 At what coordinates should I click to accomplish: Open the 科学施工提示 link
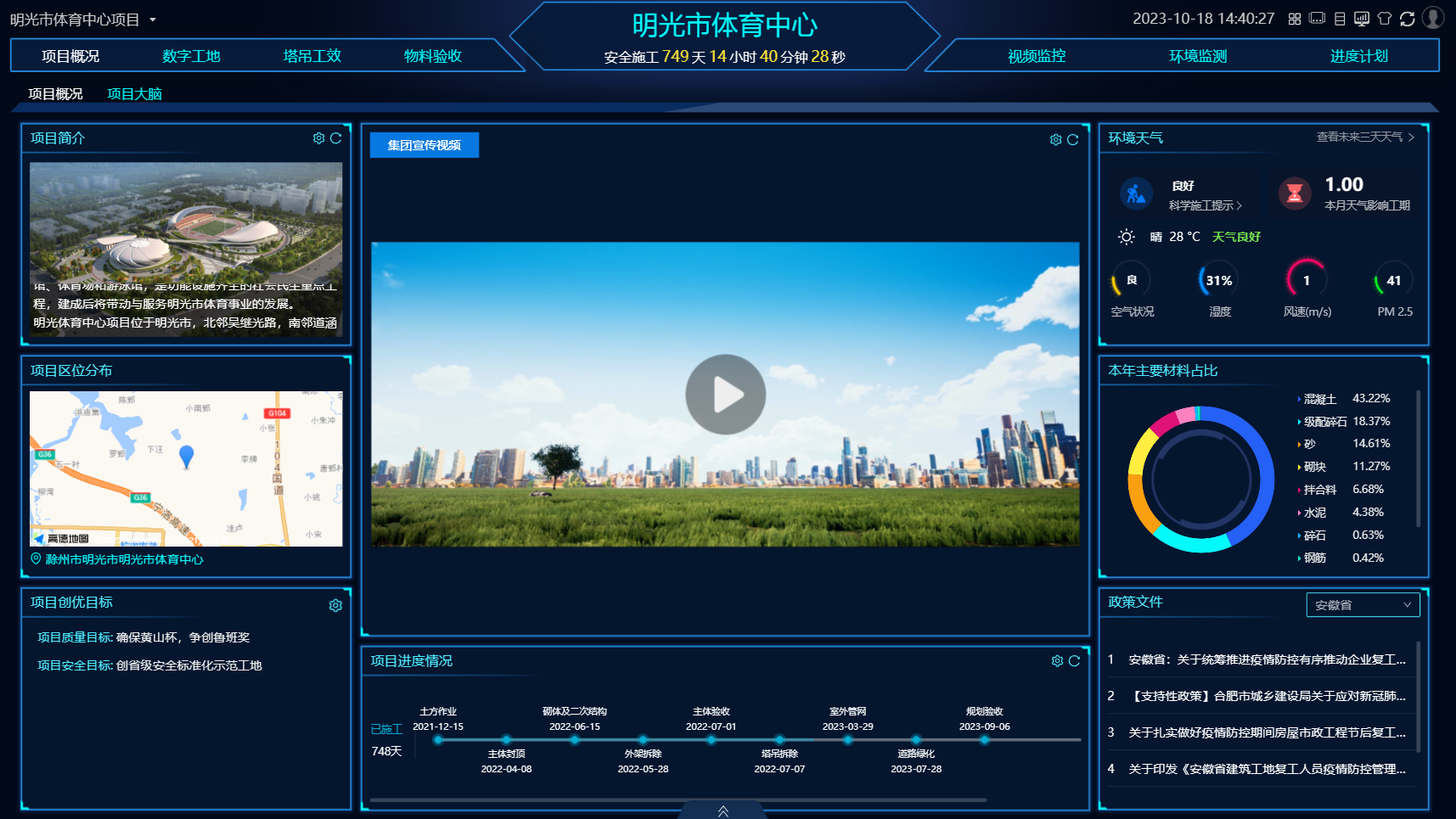click(x=1204, y=205)
